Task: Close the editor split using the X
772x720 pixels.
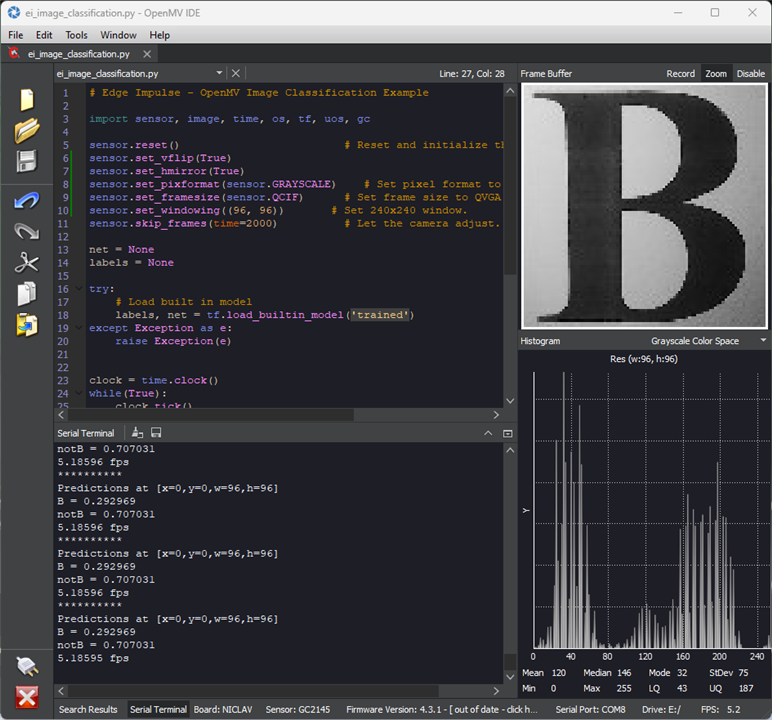Action: (x=236, y=73)
